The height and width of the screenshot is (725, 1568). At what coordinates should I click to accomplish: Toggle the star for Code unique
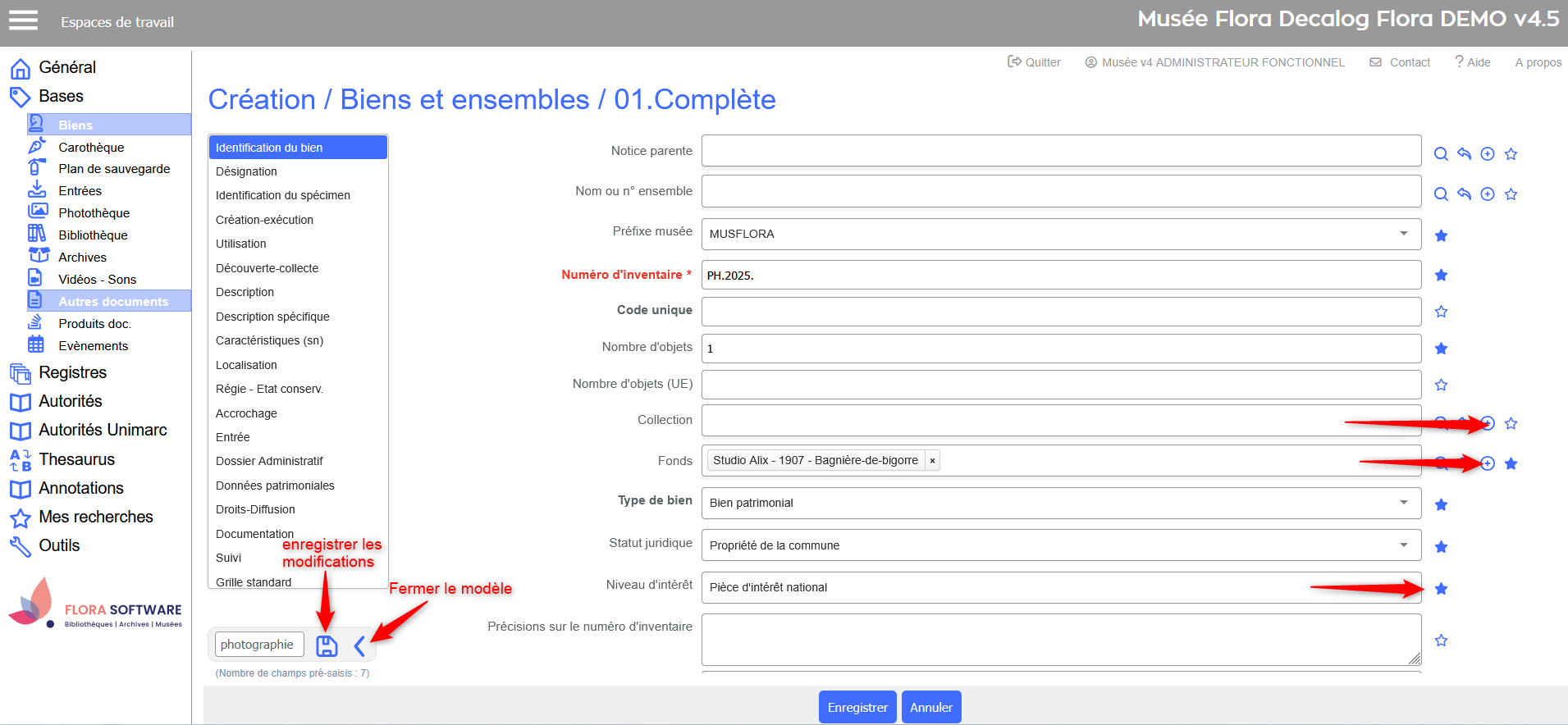(1441, 312)
